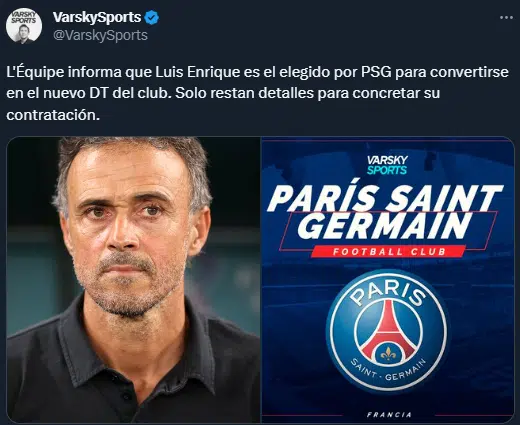The image size is (520, 425).
Task: Click the PSG crest logo
Action: click(387, 331)
